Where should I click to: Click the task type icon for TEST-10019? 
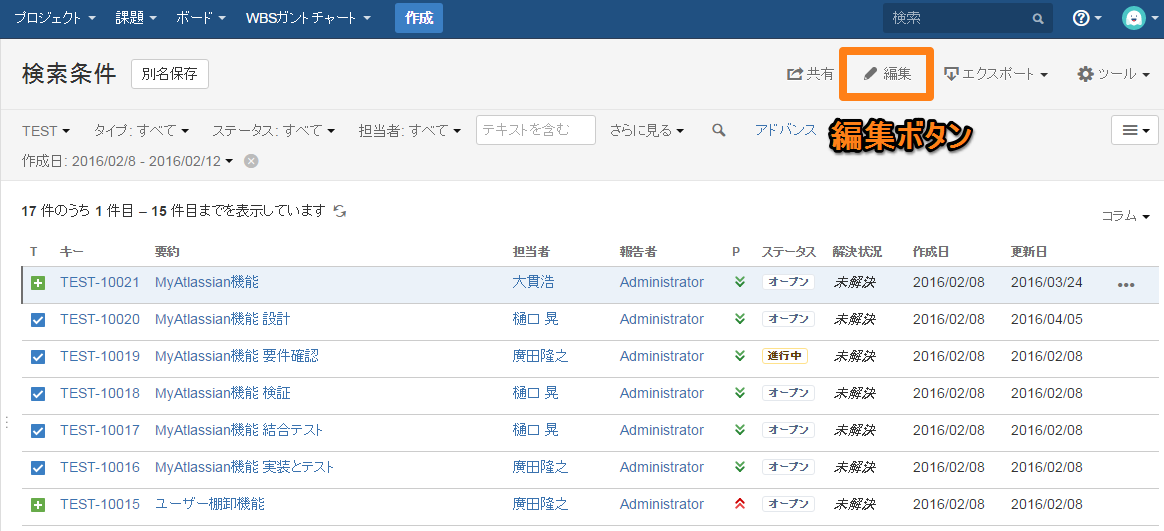[x=38, y=357]
